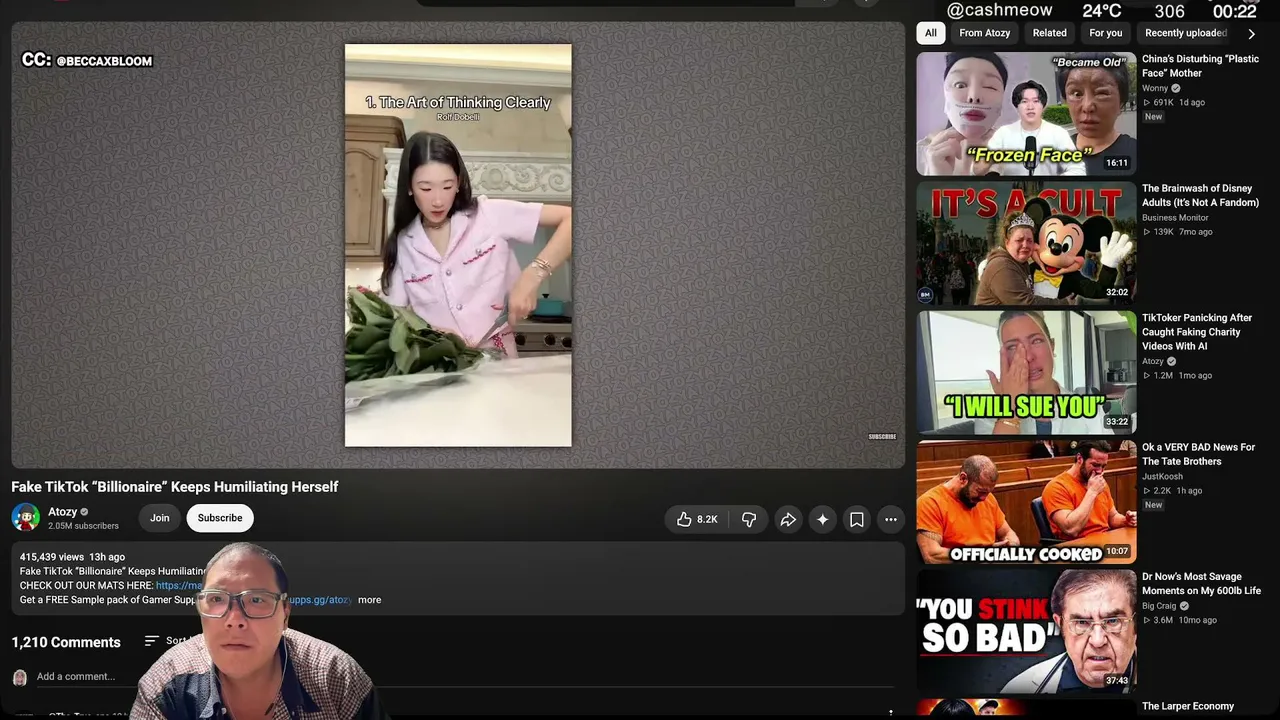Click the "16:11" duration badge
1280x720 pixels.
1117,163
